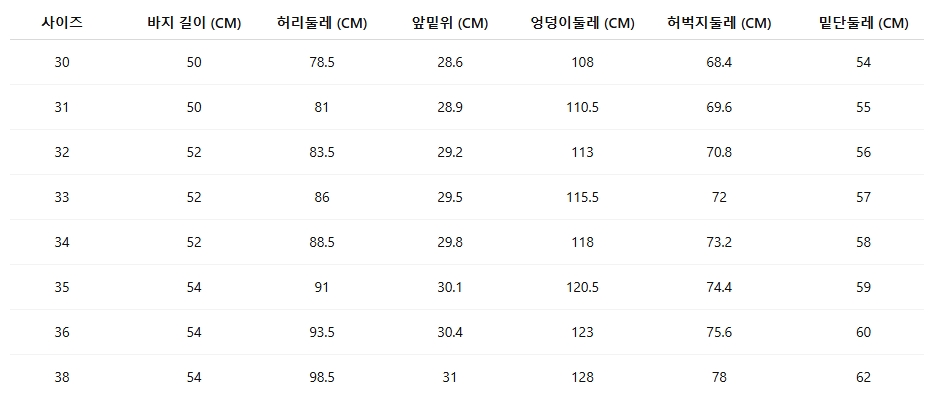The height and width of the screenshot is (407, 946).
Task: Select the front rise value 29.5
Action: pyautogui.click(x=450, y=197)
